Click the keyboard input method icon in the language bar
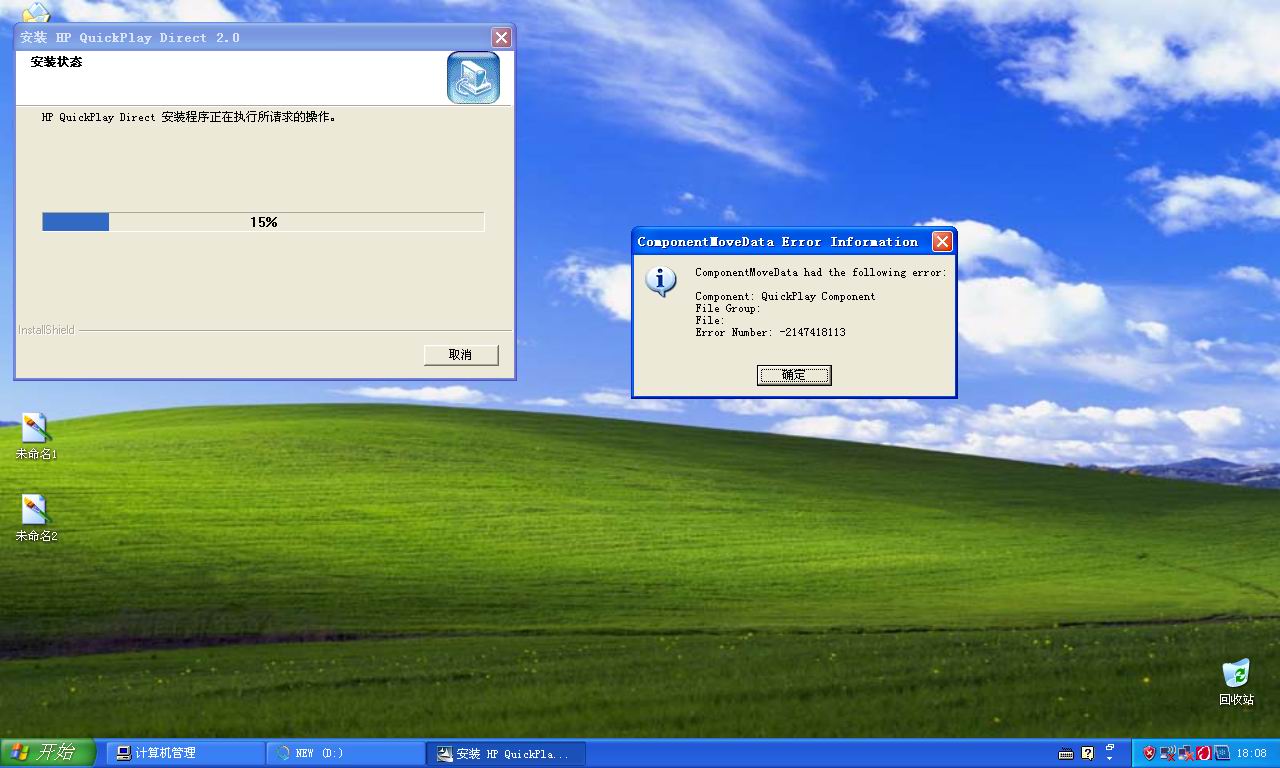The image size is (1280, 768). point(1066,754)
